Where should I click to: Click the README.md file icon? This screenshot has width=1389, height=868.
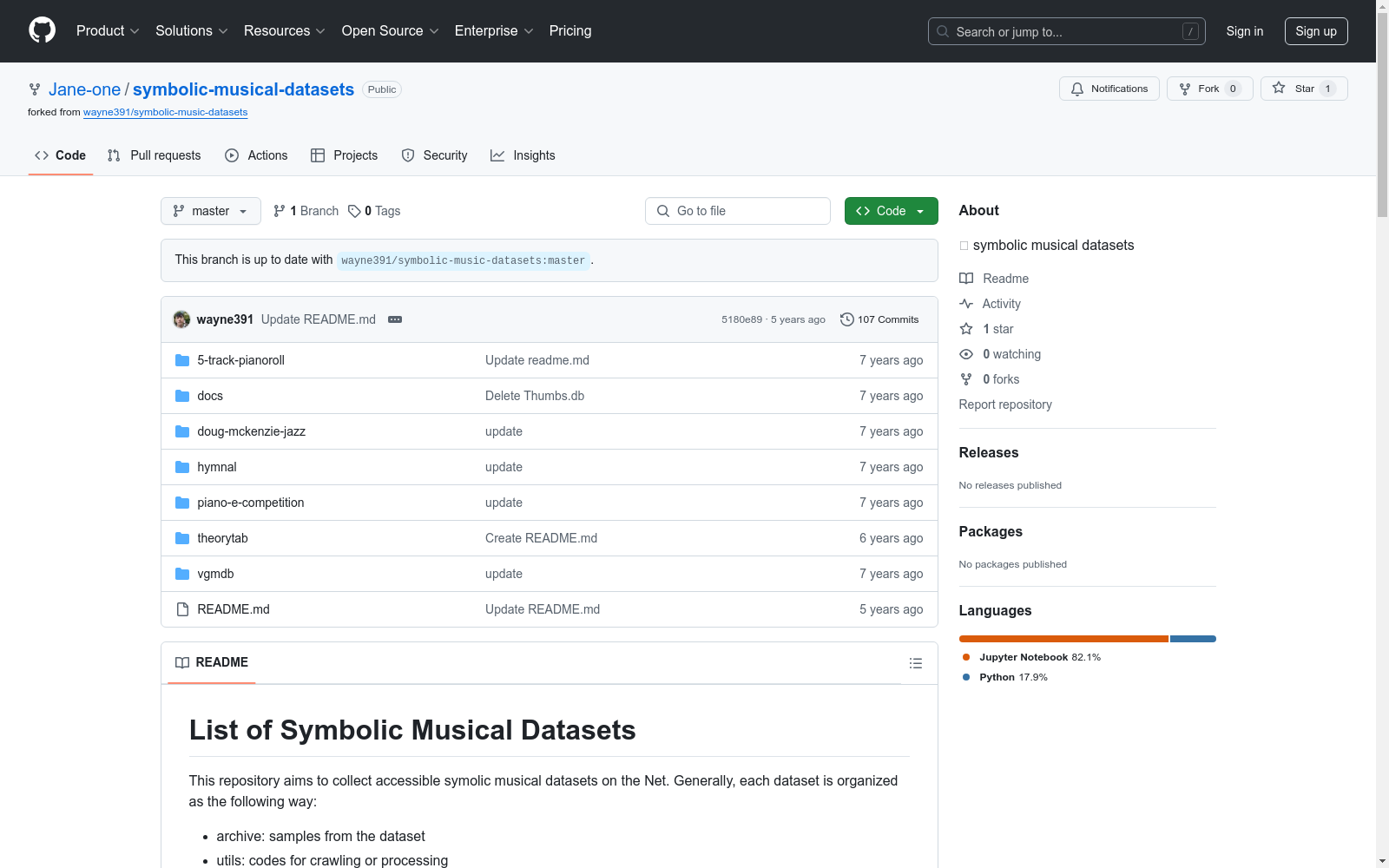(x=182, y=609)
